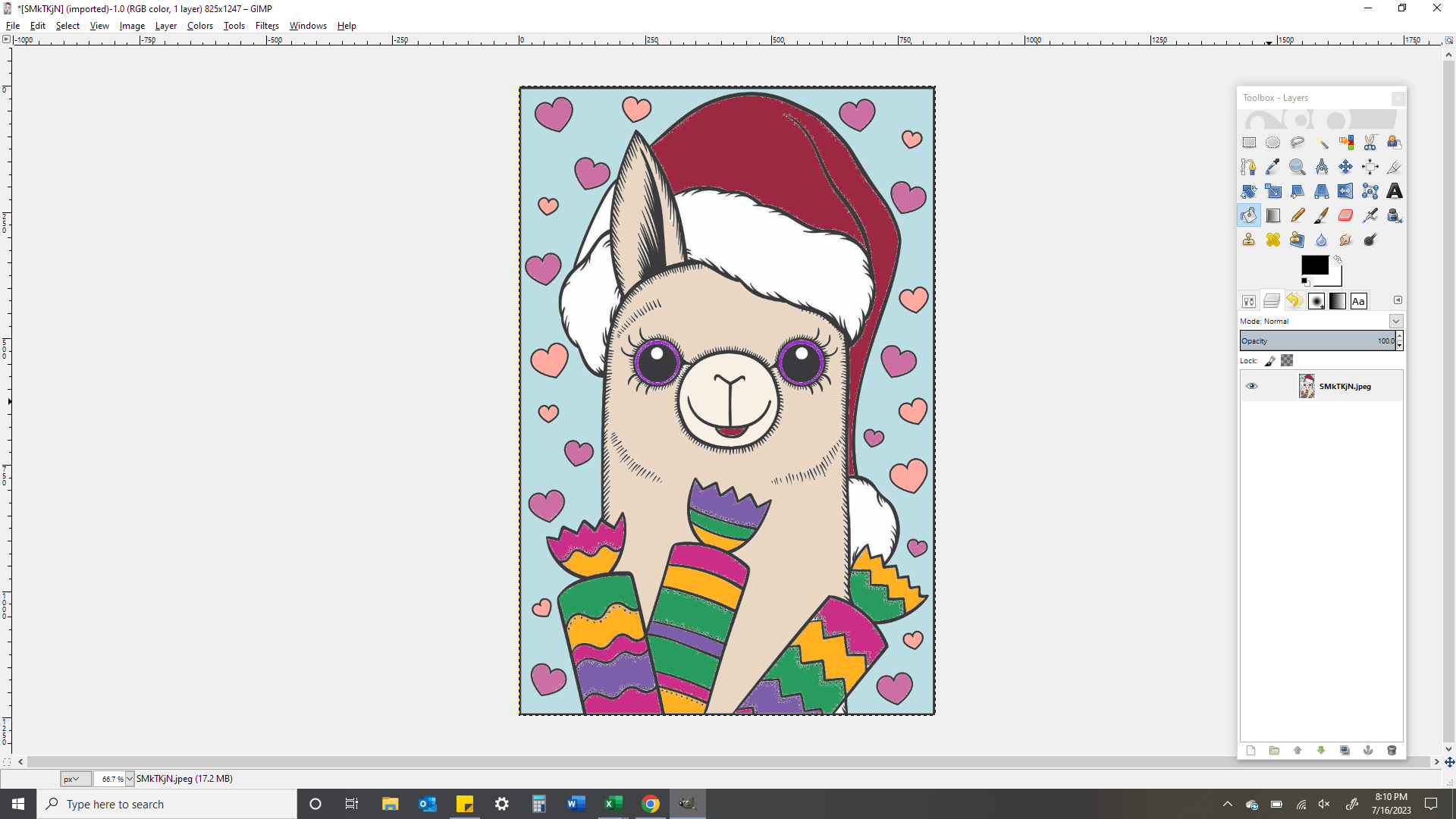
Task: Select the Zoom magnifier tool
Action: click(x=1298, y=167)
